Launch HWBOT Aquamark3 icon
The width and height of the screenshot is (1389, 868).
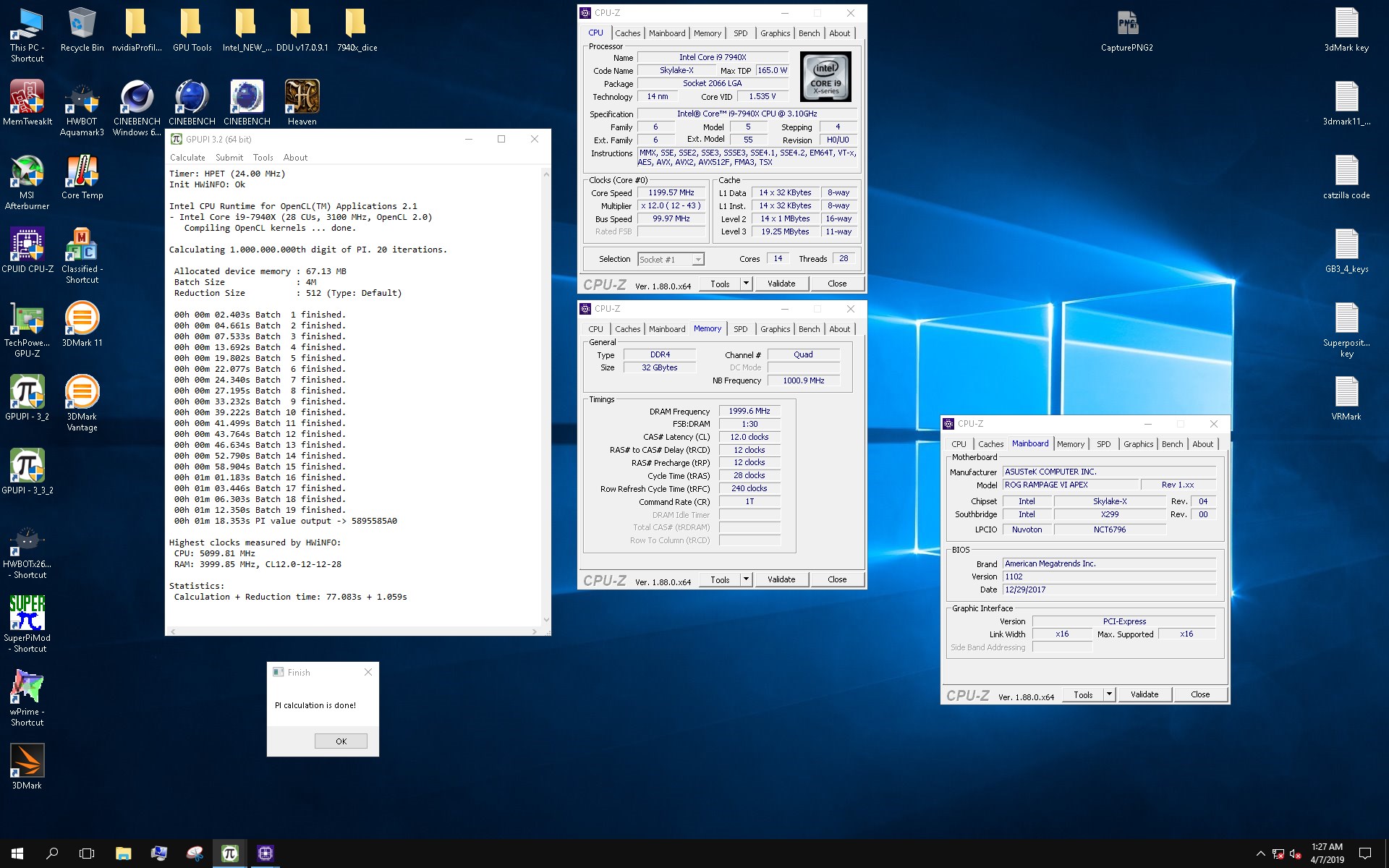(82, 109)
